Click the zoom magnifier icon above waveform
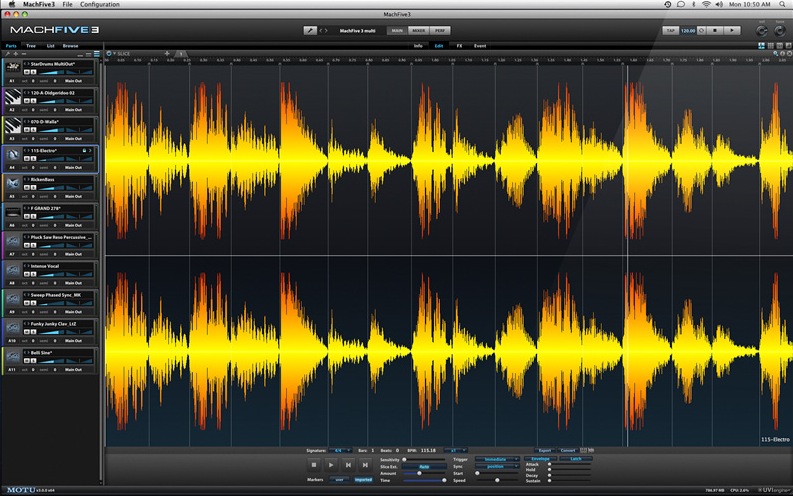Image resolution: width=793 pixels, height=496 pixels. (x=775, y=54)
